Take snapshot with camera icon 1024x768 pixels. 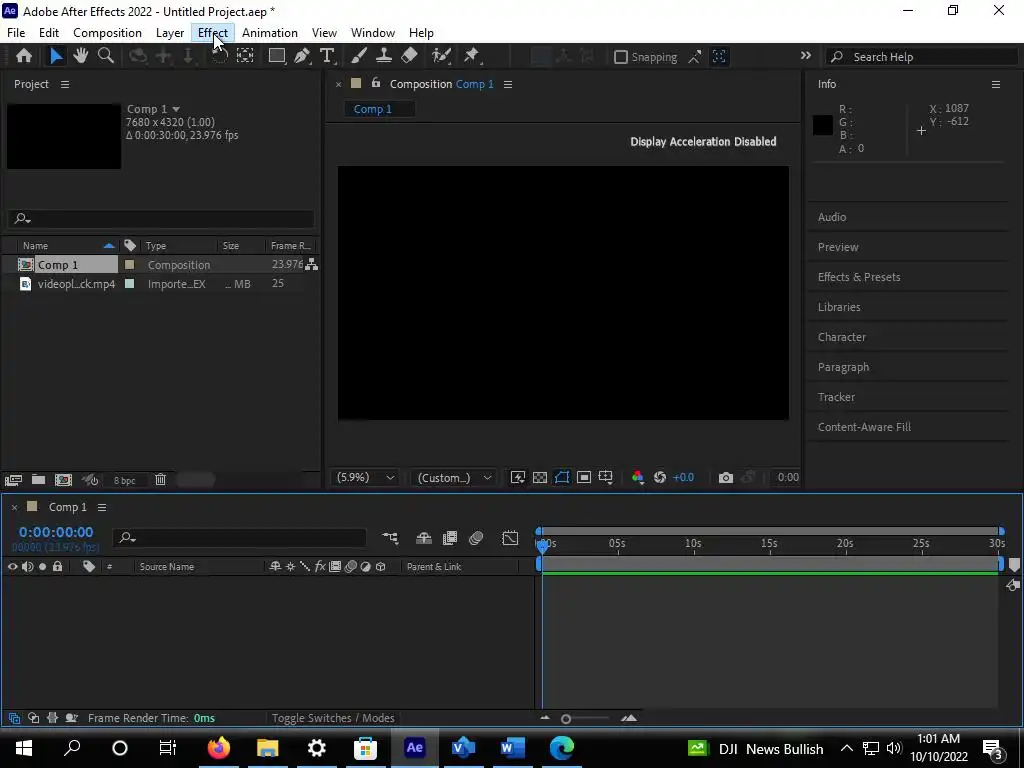coord(726,477)
